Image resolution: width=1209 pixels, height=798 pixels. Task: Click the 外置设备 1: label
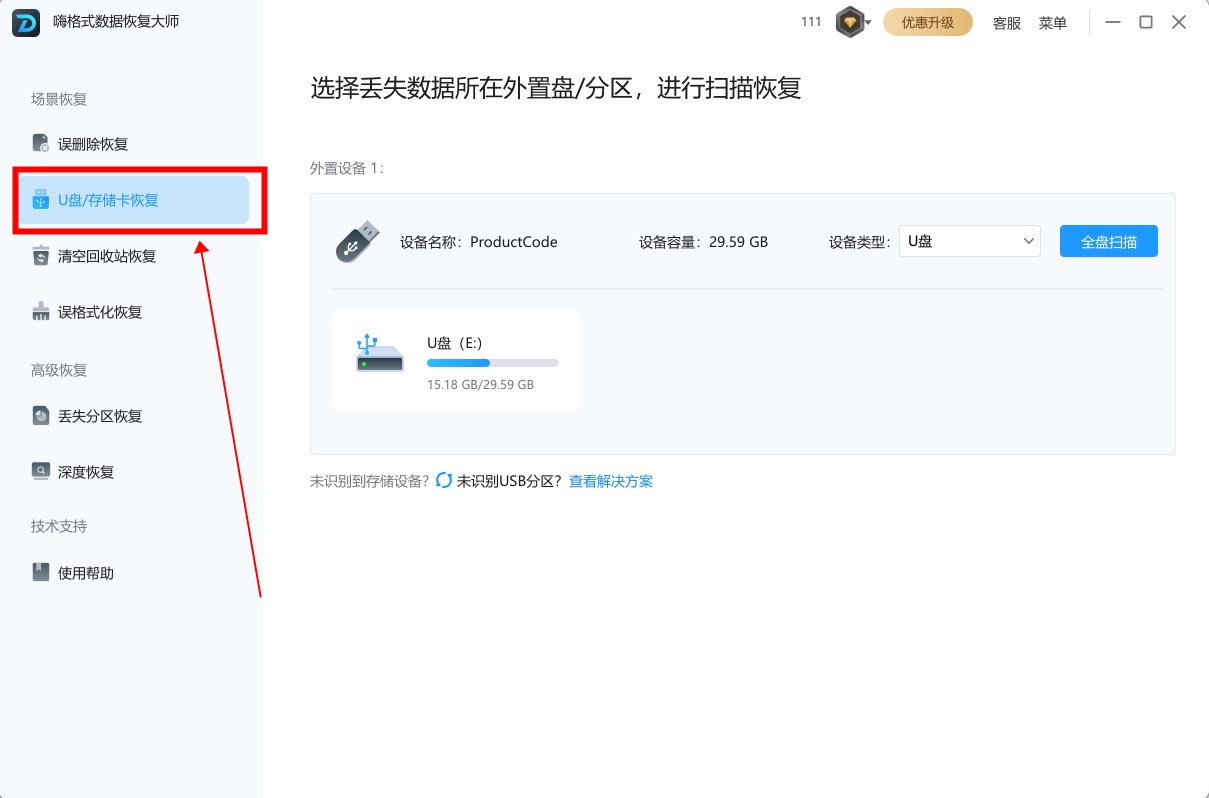pyautogui.click(x=347, y=168)
